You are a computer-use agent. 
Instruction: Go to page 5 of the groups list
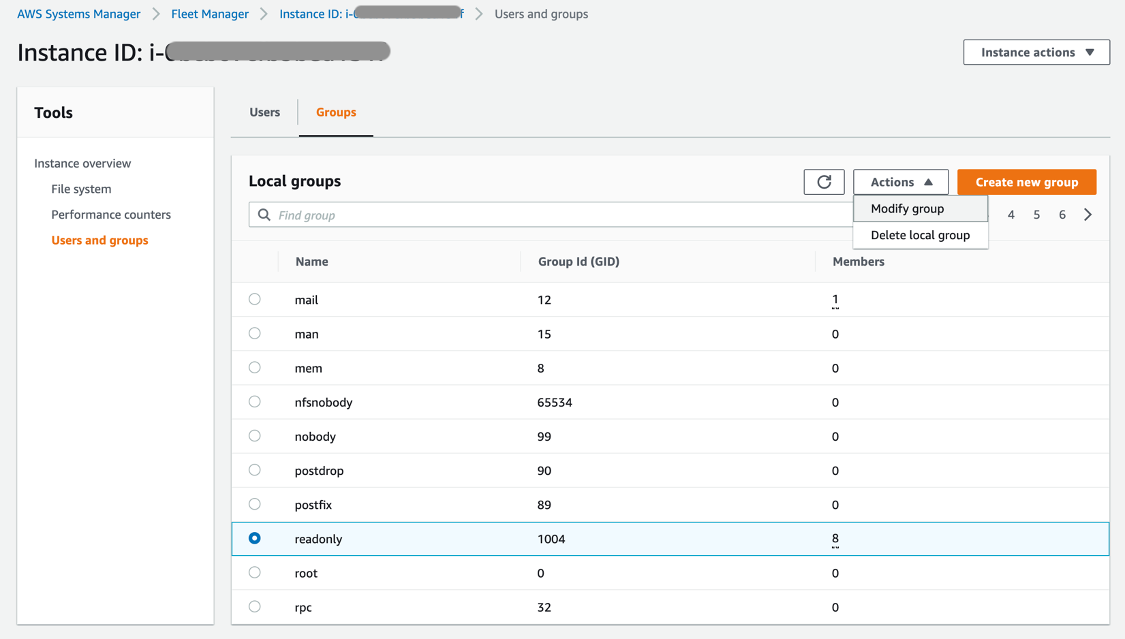pyautogui.click(x=1036, y=214)
